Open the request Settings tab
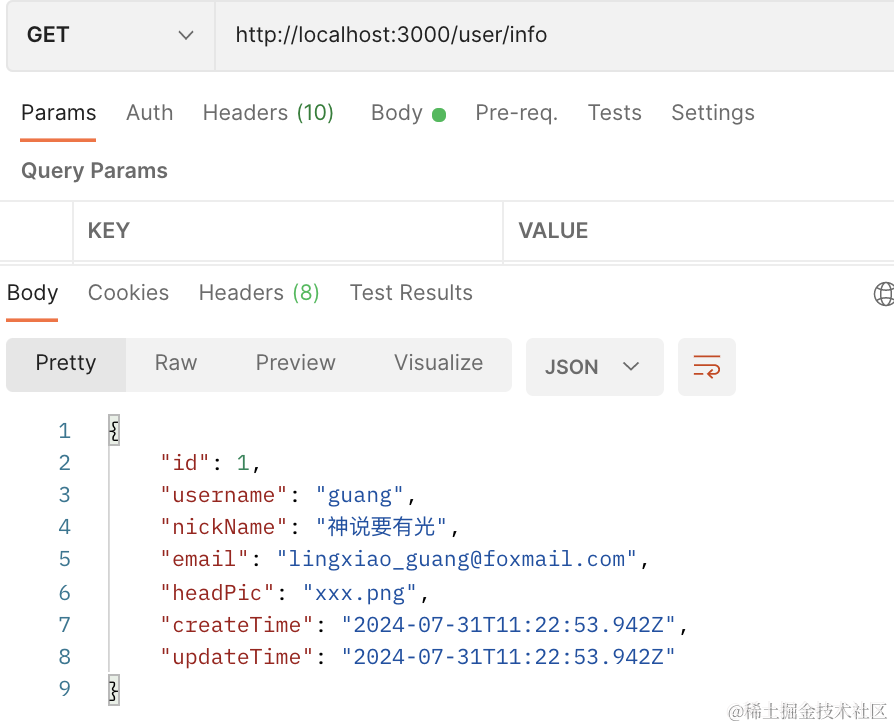This screenshot has width=894, height=728. (712, 113)
